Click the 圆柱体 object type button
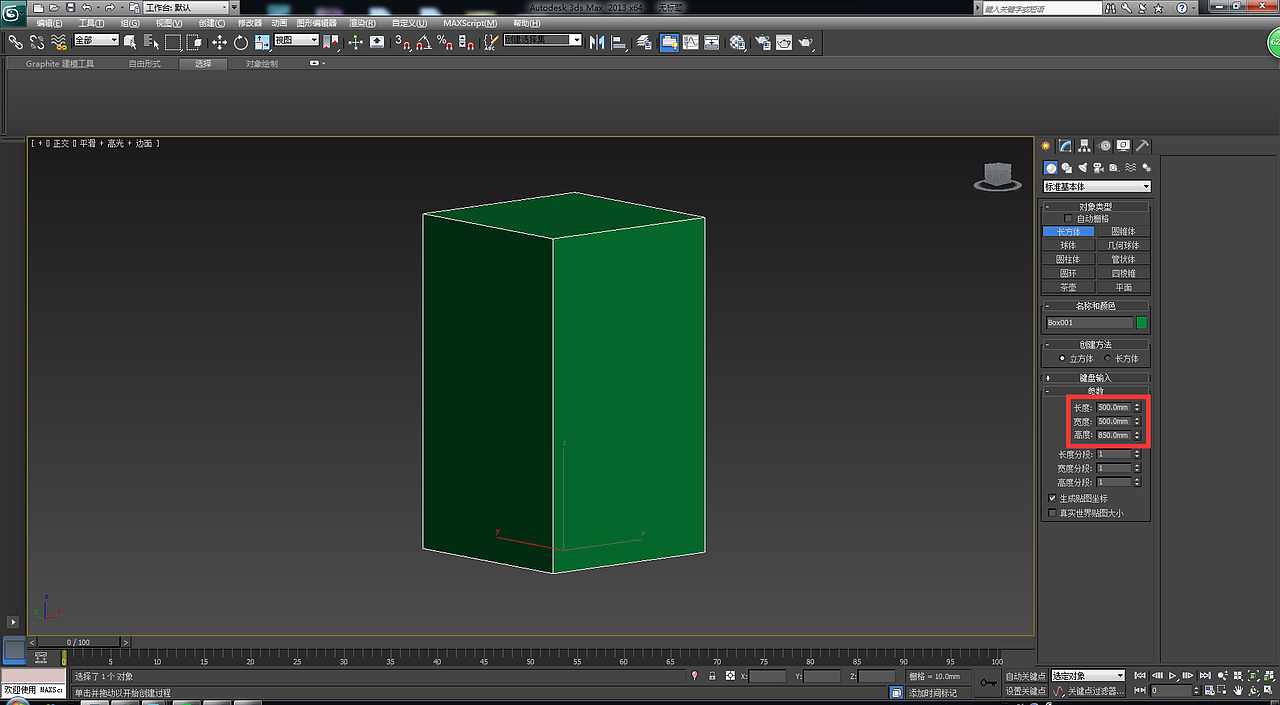 click(1068, 259)
